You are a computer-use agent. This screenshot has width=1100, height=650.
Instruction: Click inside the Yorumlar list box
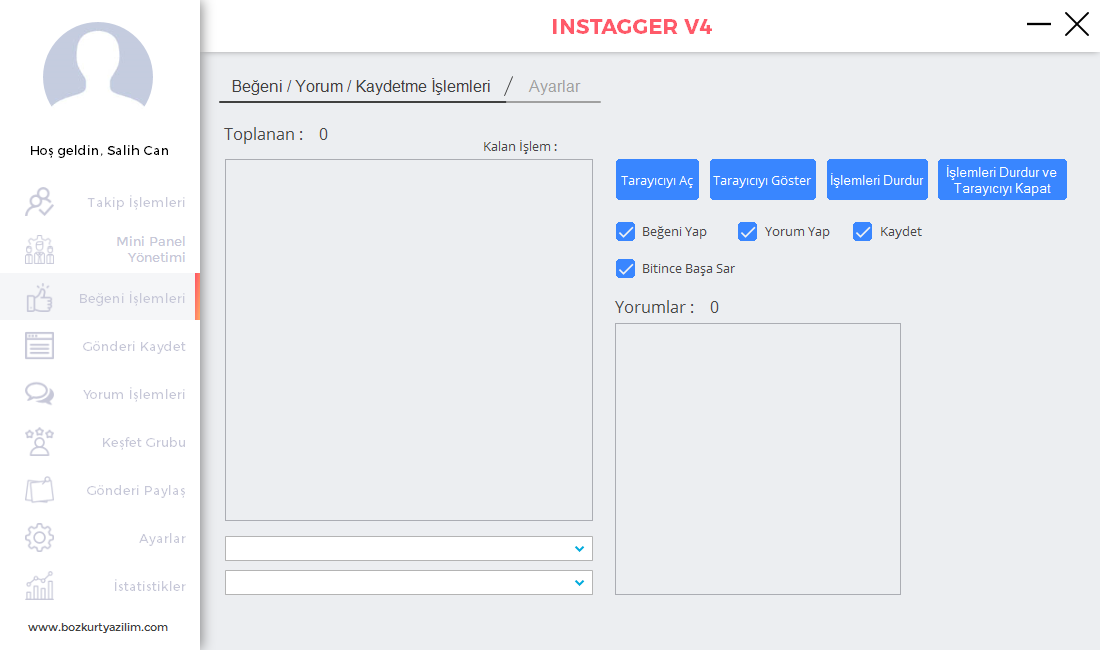pyautogui.click(x=758, y=459)
